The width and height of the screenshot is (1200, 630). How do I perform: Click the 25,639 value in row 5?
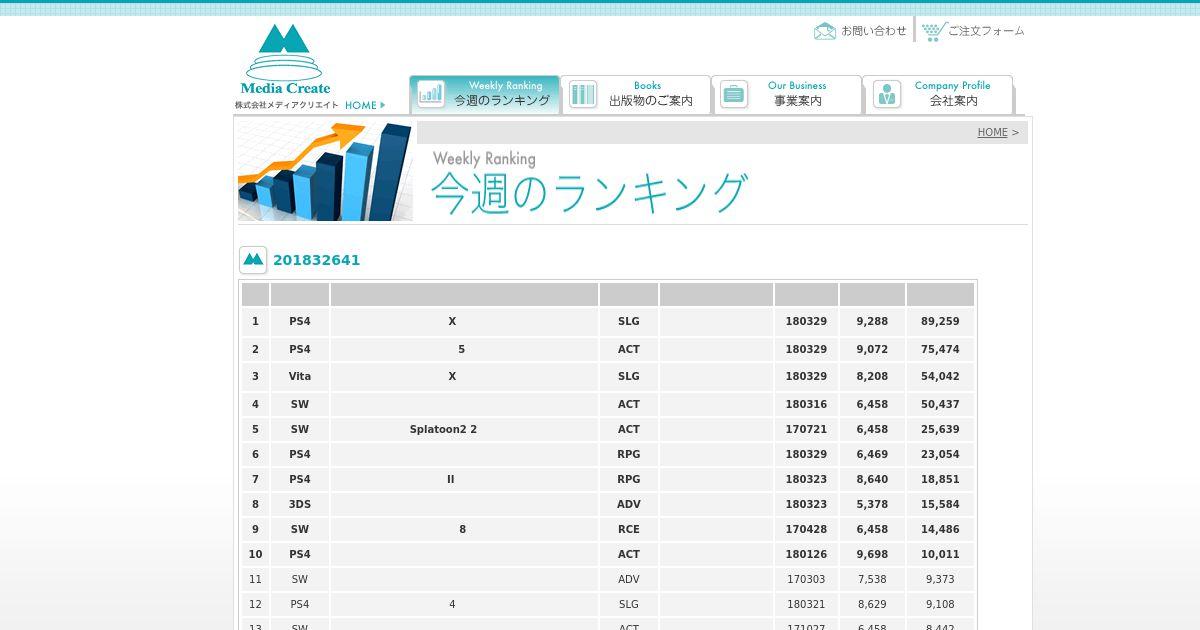pyautogui.click(x=940, y=429)
